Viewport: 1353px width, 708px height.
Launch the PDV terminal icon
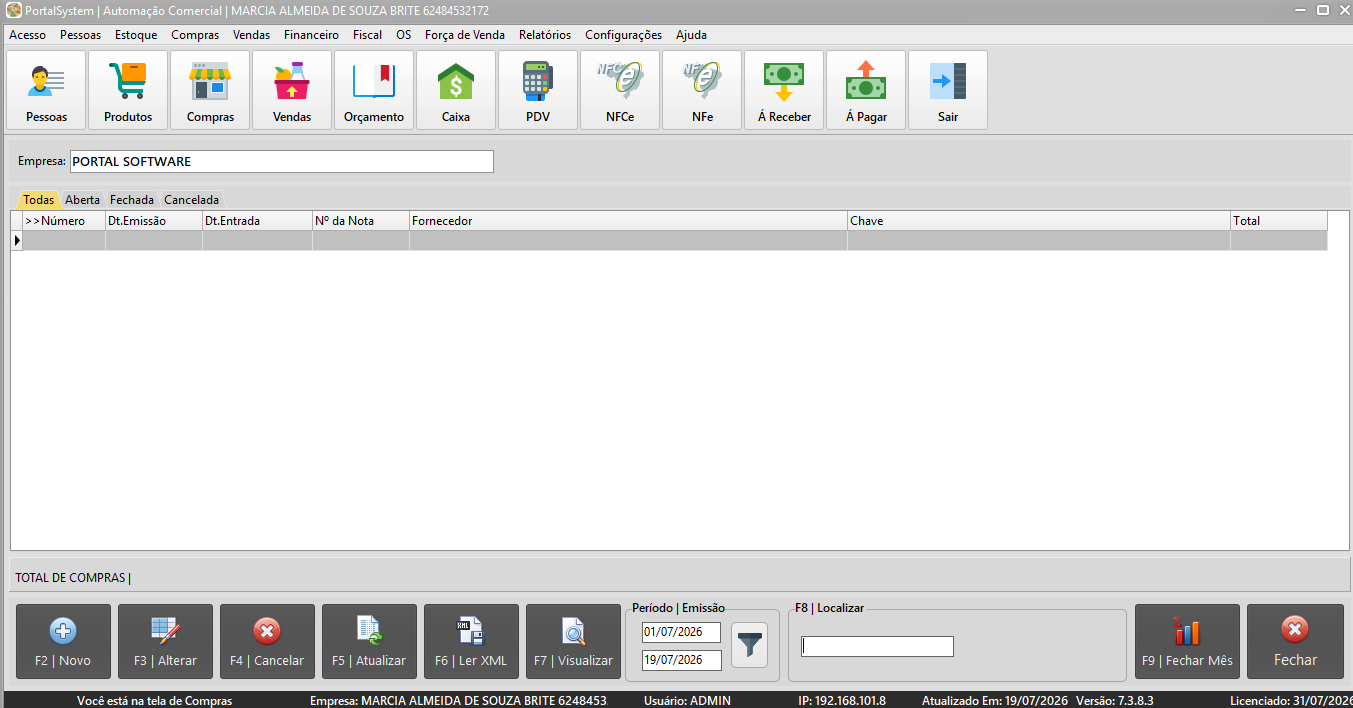click(538, 90)
